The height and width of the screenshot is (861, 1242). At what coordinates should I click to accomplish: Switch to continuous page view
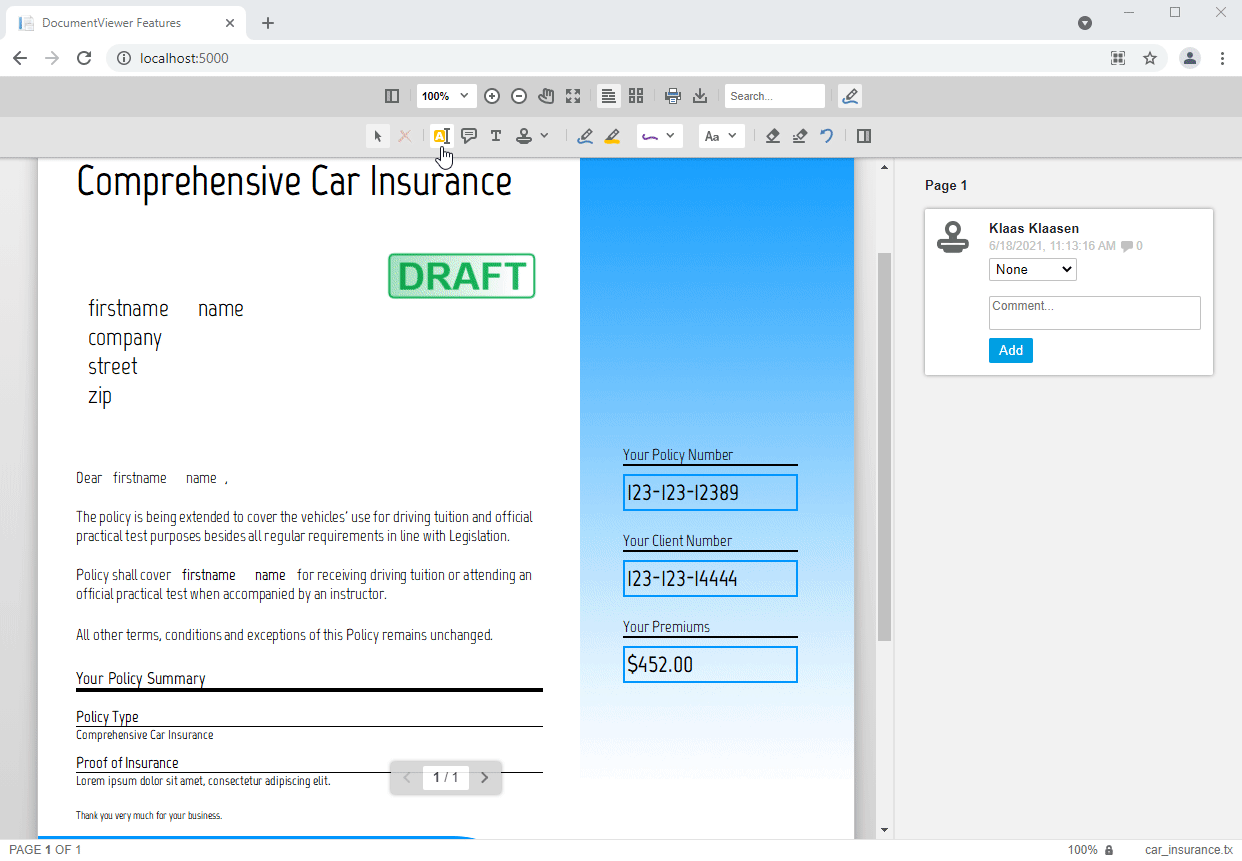(608, 96)
